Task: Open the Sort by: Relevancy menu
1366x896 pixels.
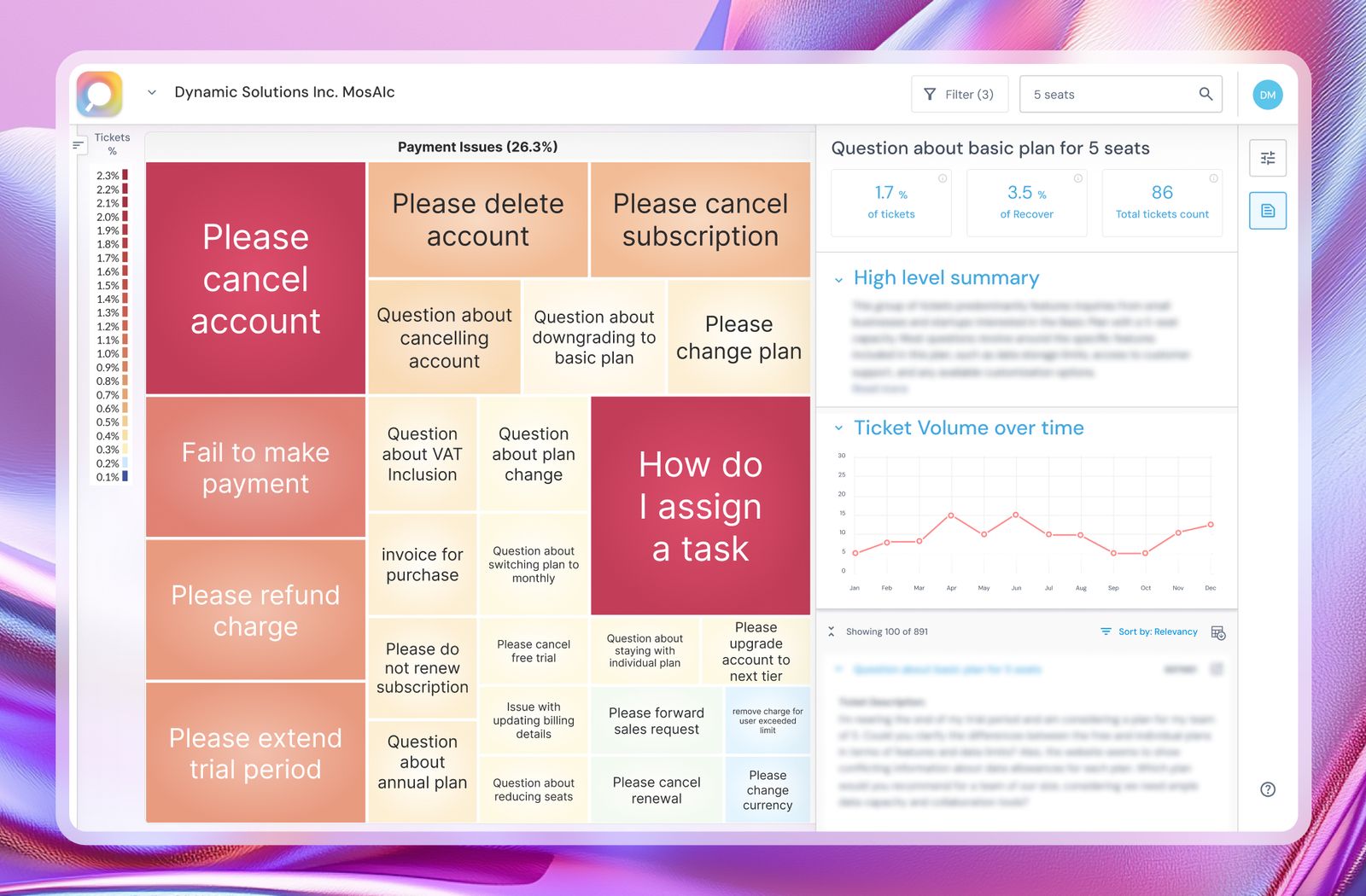Action: [x=1157, y=631]
